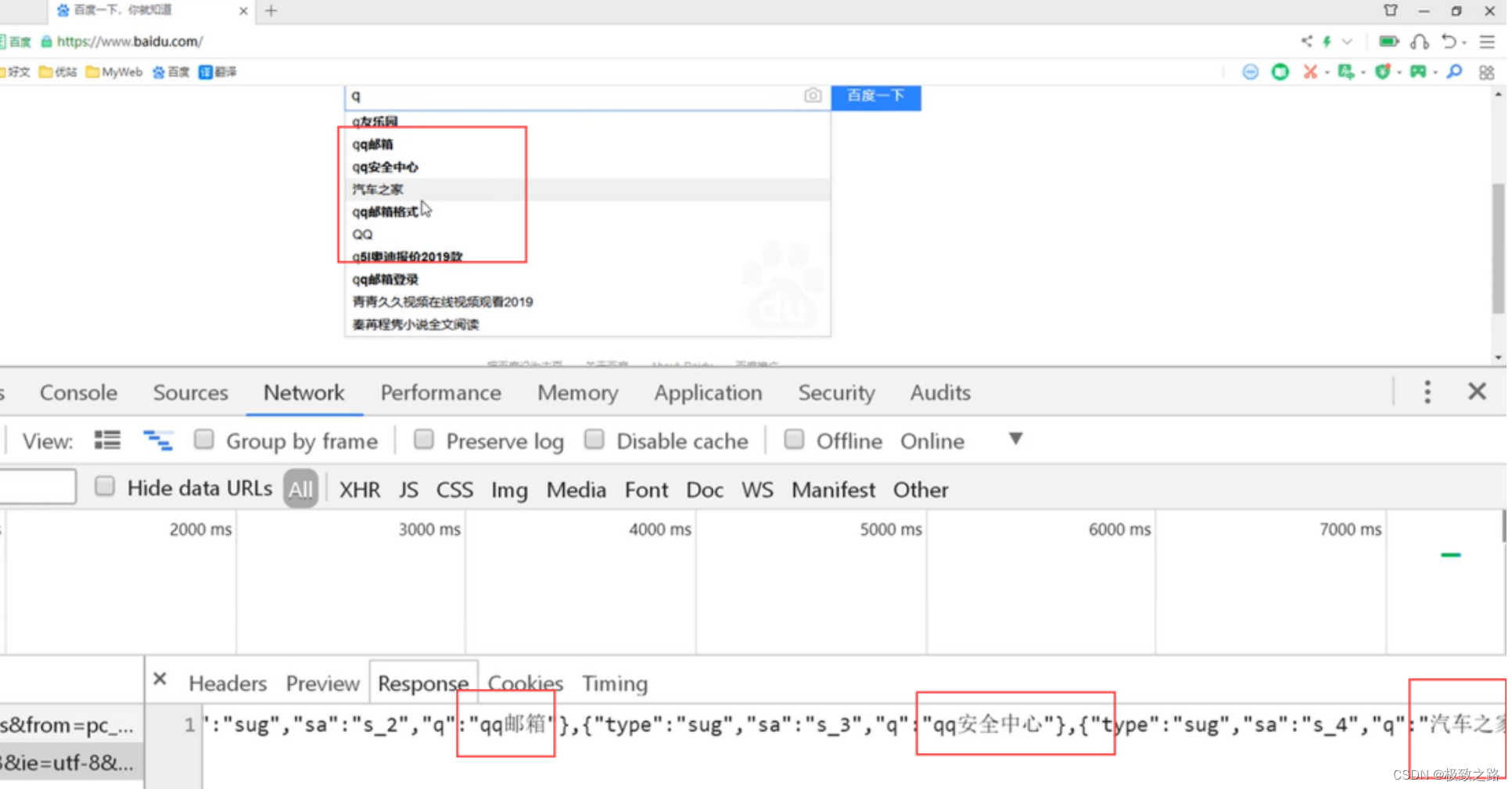Click the green shield security icon
1512x789 pixels.
tap(1383, 72)
